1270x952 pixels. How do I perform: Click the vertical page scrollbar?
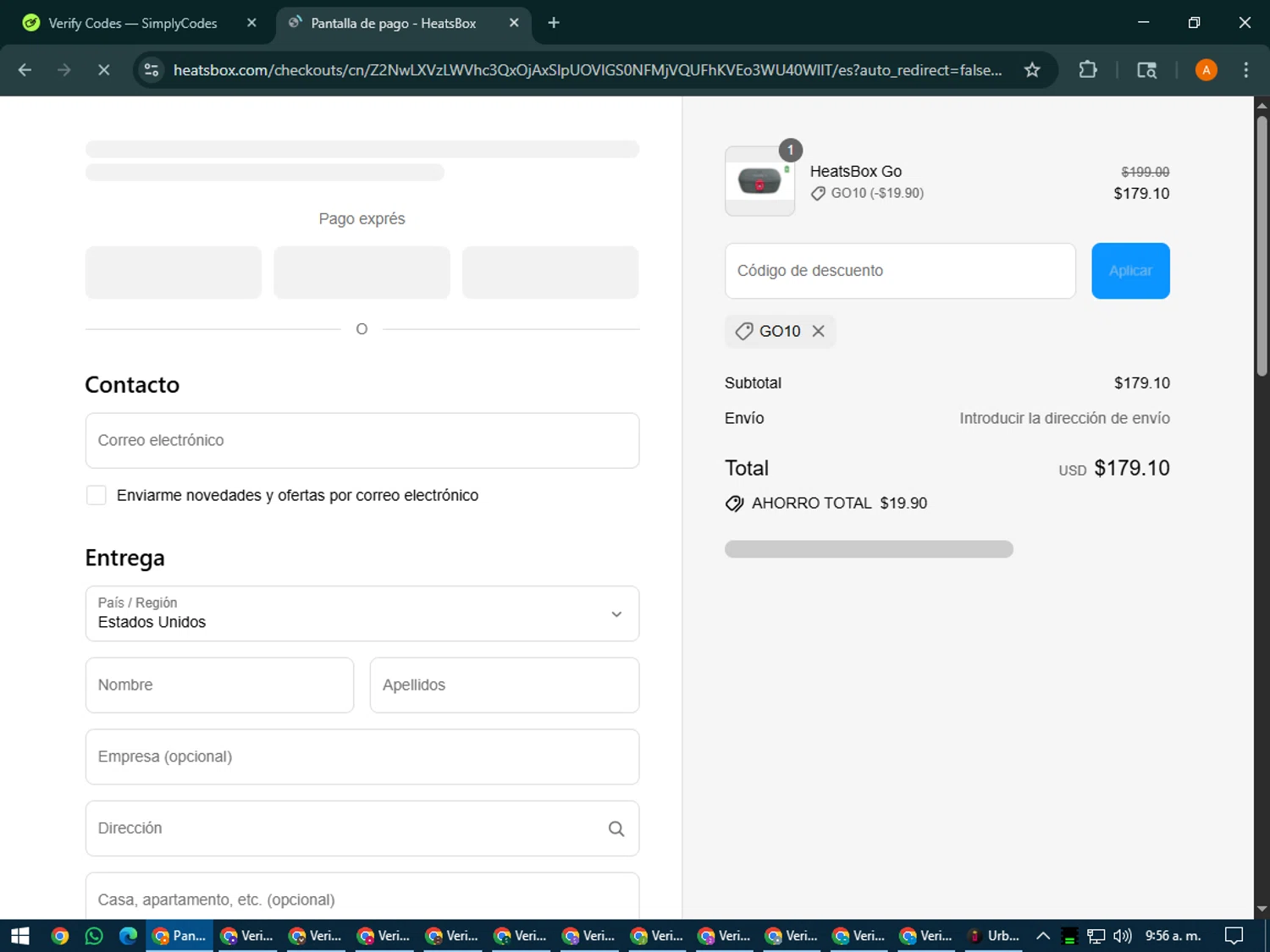1262,245
